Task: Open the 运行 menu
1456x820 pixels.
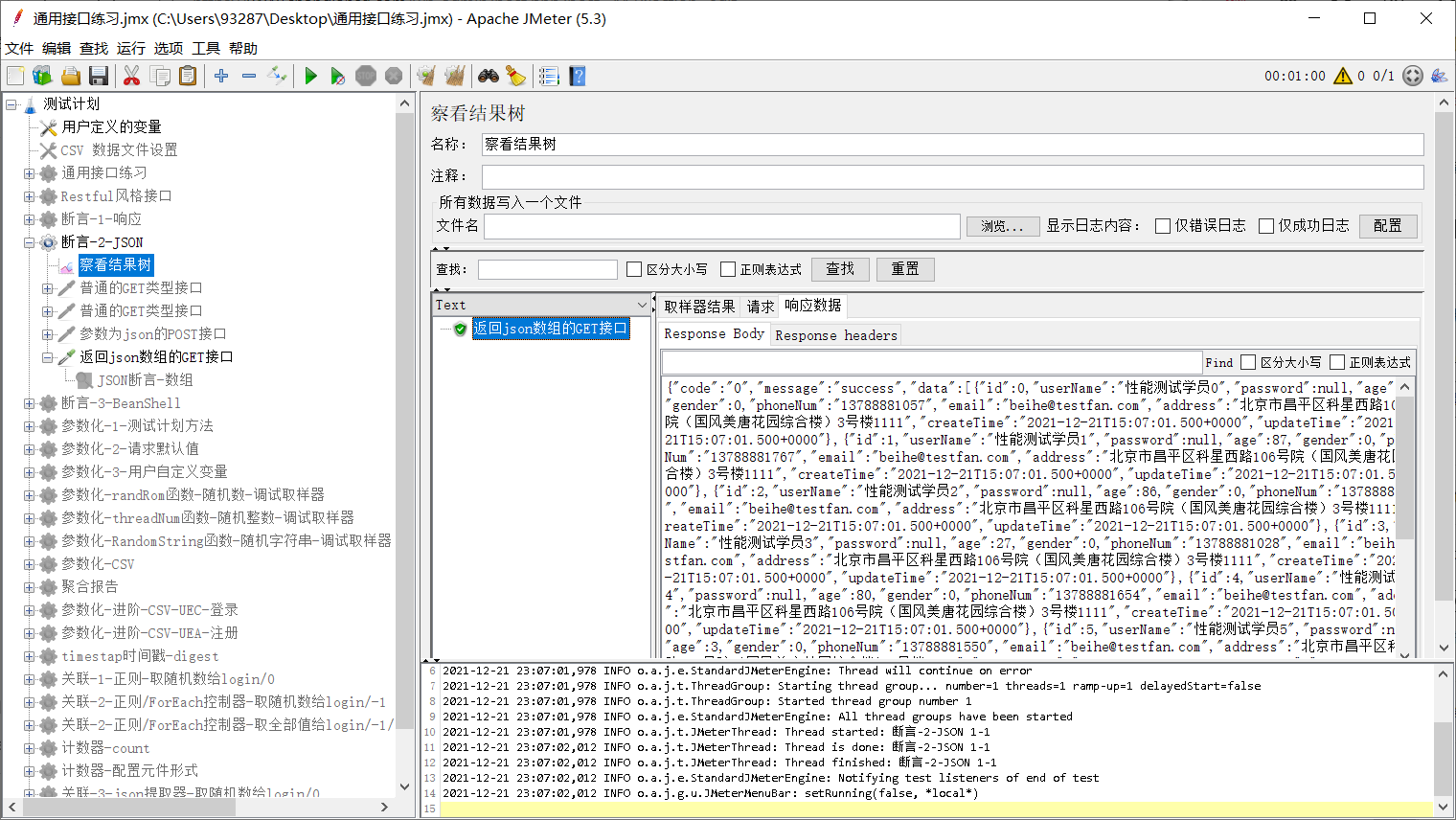Action: click(131, 48)
